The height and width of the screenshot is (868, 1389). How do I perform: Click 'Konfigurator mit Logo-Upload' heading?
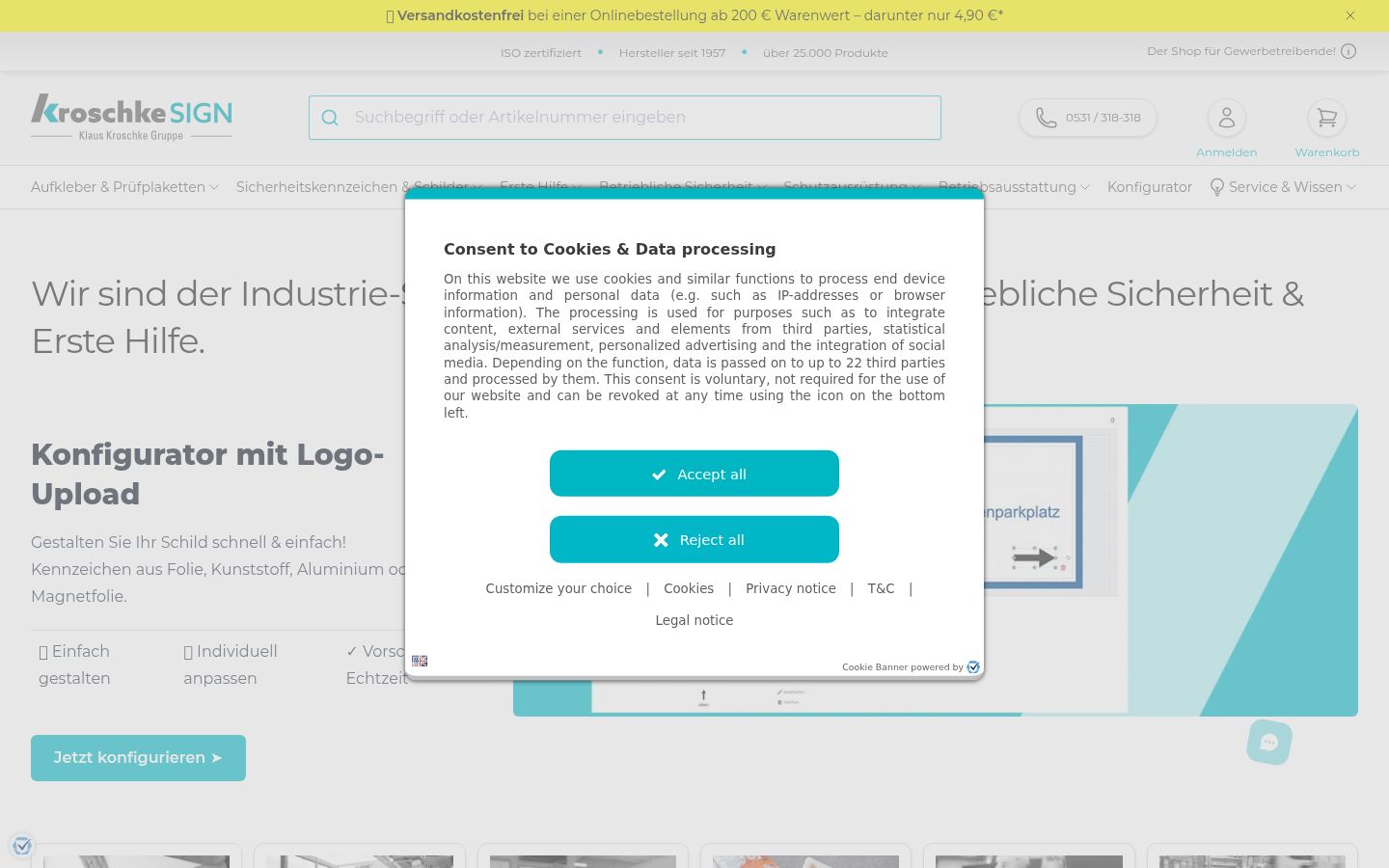tap(207, 474)
